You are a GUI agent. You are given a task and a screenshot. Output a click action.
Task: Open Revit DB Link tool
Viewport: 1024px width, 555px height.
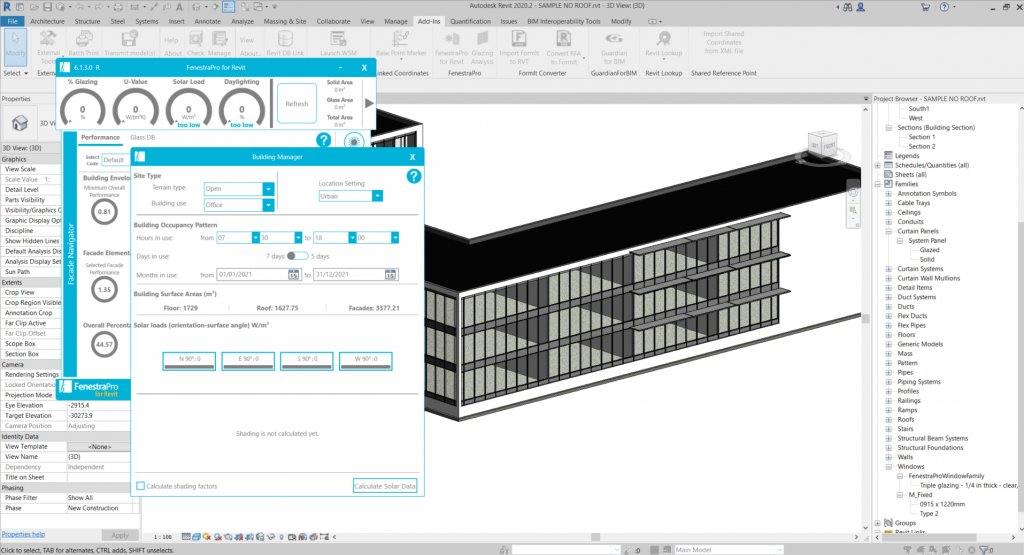point(285,43)
